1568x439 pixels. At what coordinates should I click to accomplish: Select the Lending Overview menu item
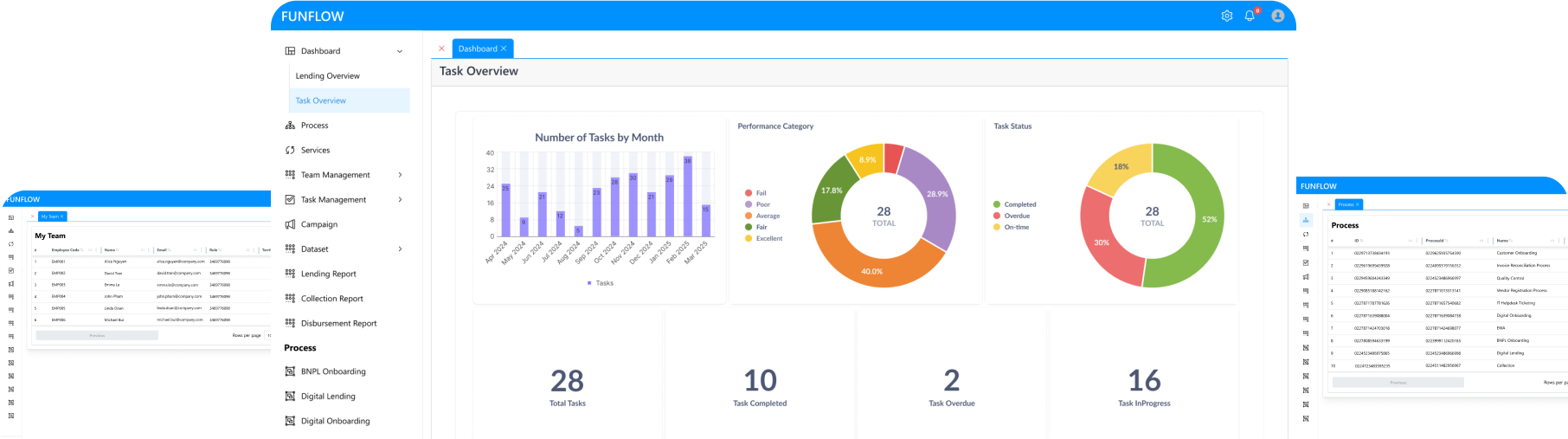327,76
